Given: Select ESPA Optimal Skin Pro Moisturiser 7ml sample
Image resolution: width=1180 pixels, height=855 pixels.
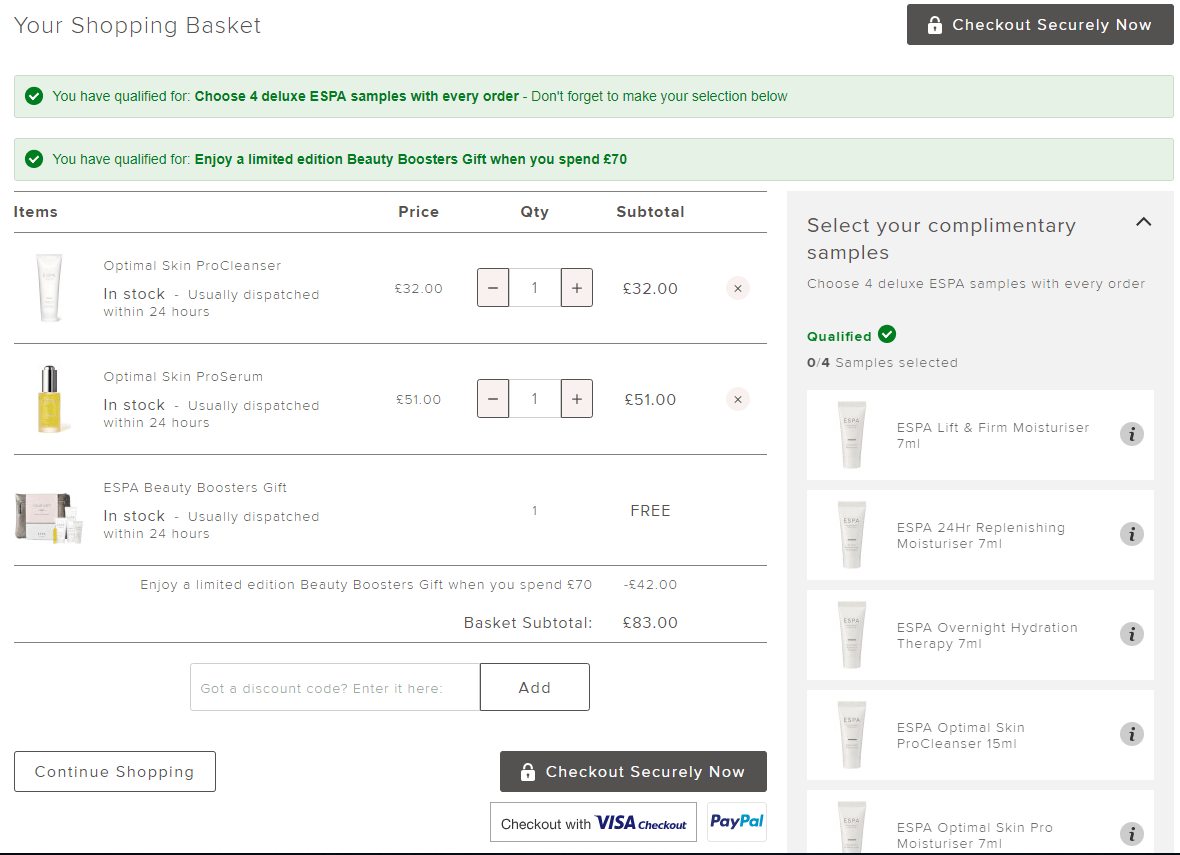Looking at the screenshot, I should coord(980,822).
